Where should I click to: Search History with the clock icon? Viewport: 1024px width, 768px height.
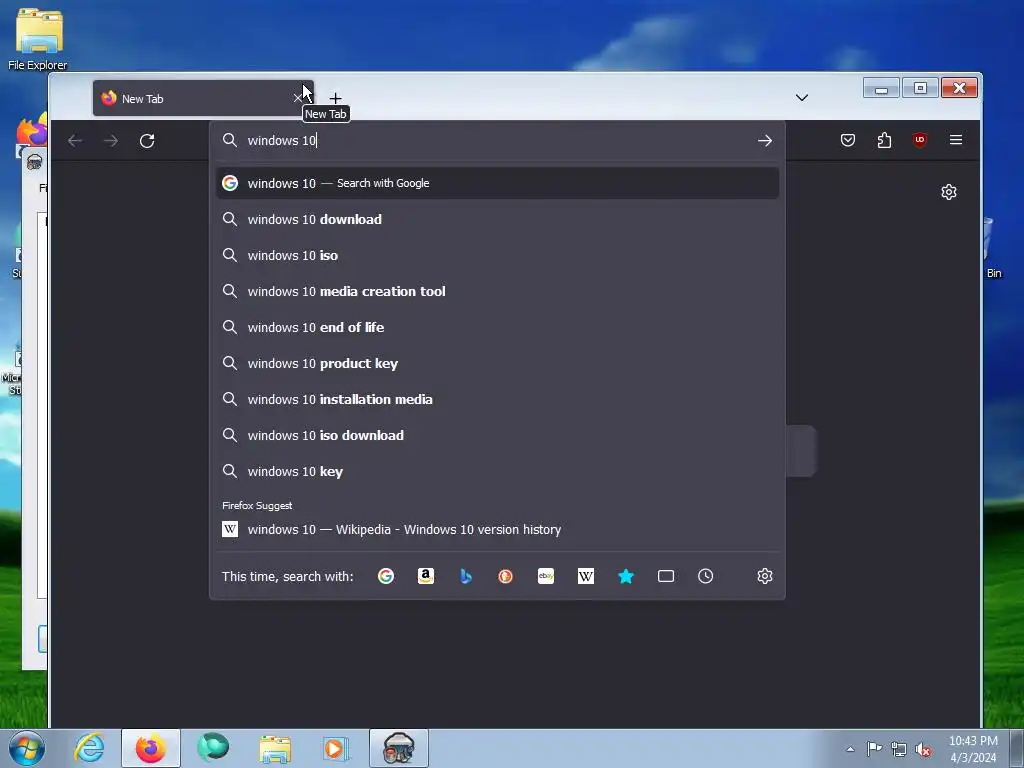pyautogui.click(x=705, y=576)
